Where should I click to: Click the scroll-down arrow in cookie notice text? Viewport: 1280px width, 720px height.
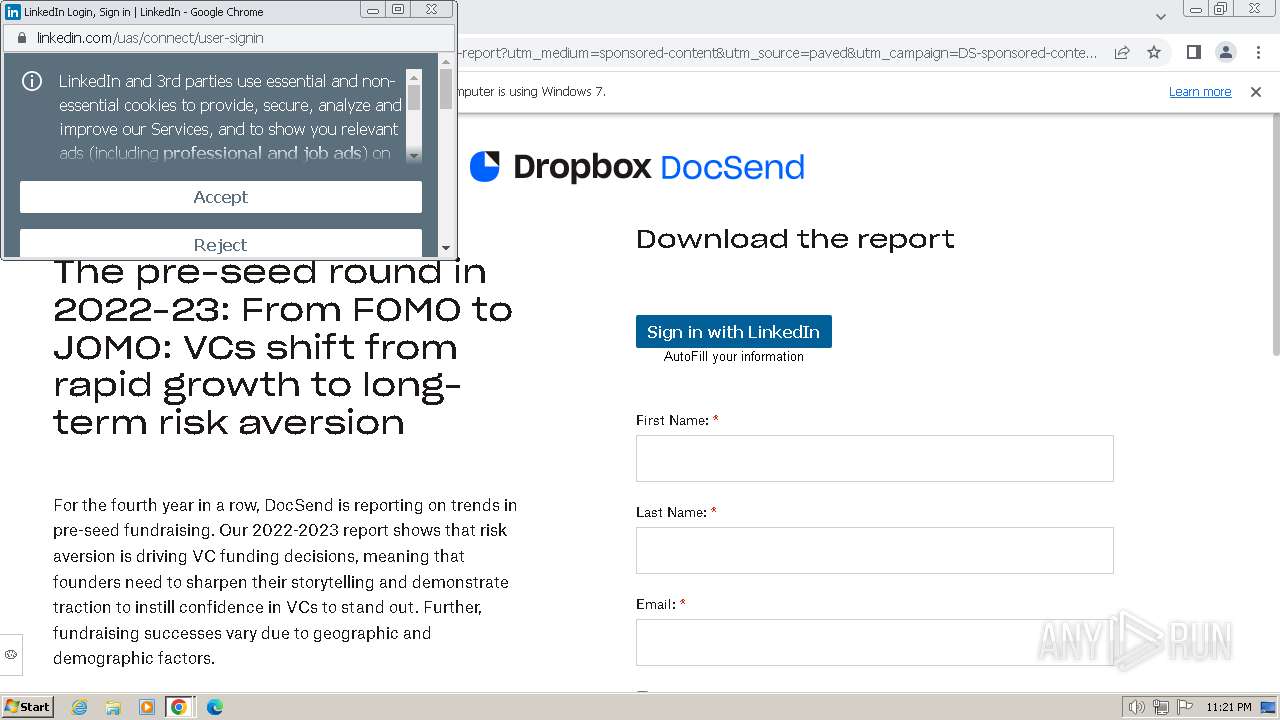click(x=414, y=156)
